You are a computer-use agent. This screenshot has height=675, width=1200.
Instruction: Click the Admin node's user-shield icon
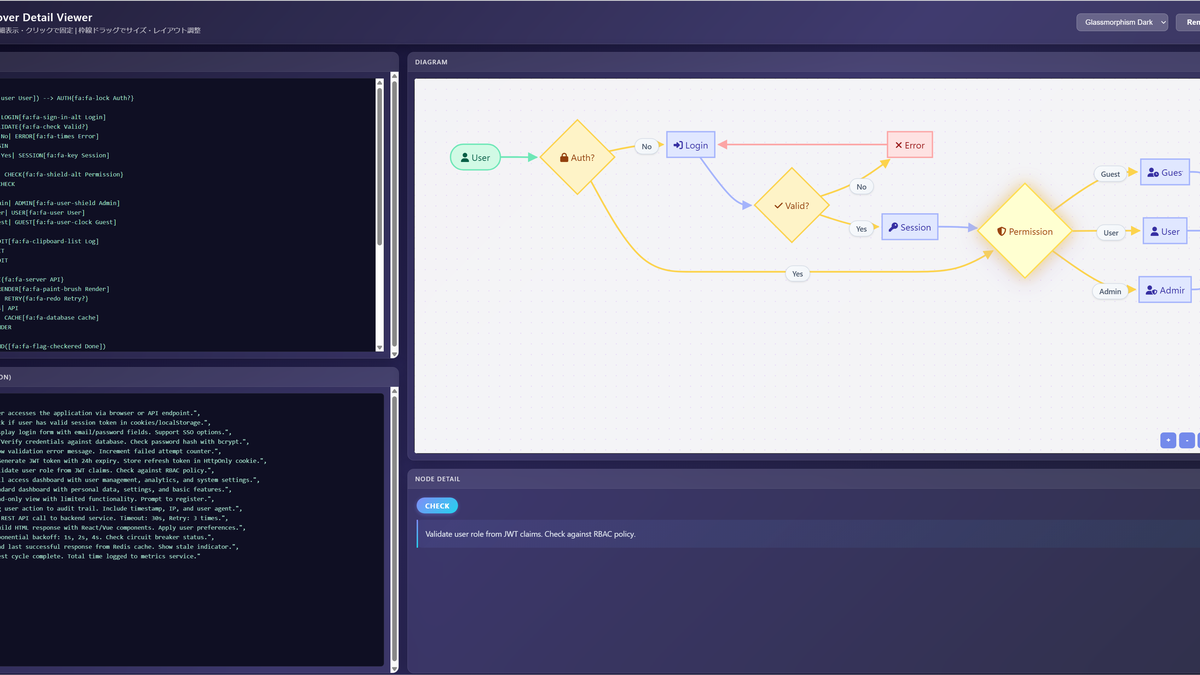tap(1152, 289)
